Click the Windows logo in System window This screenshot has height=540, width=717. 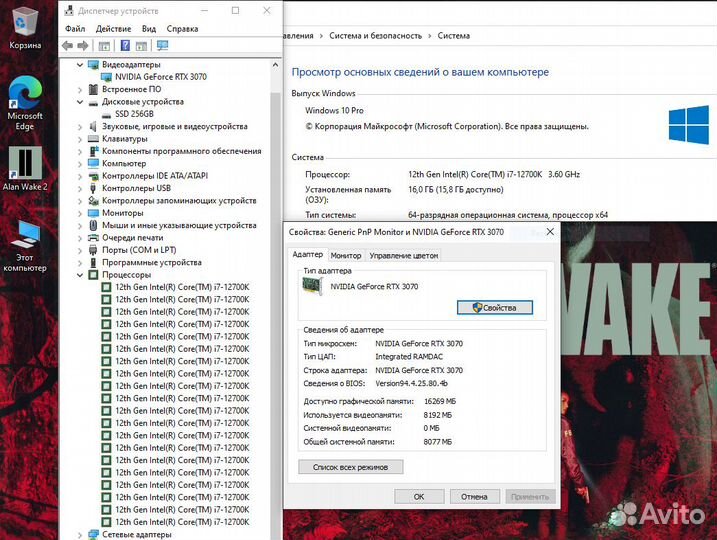click(x=689, y=124)
